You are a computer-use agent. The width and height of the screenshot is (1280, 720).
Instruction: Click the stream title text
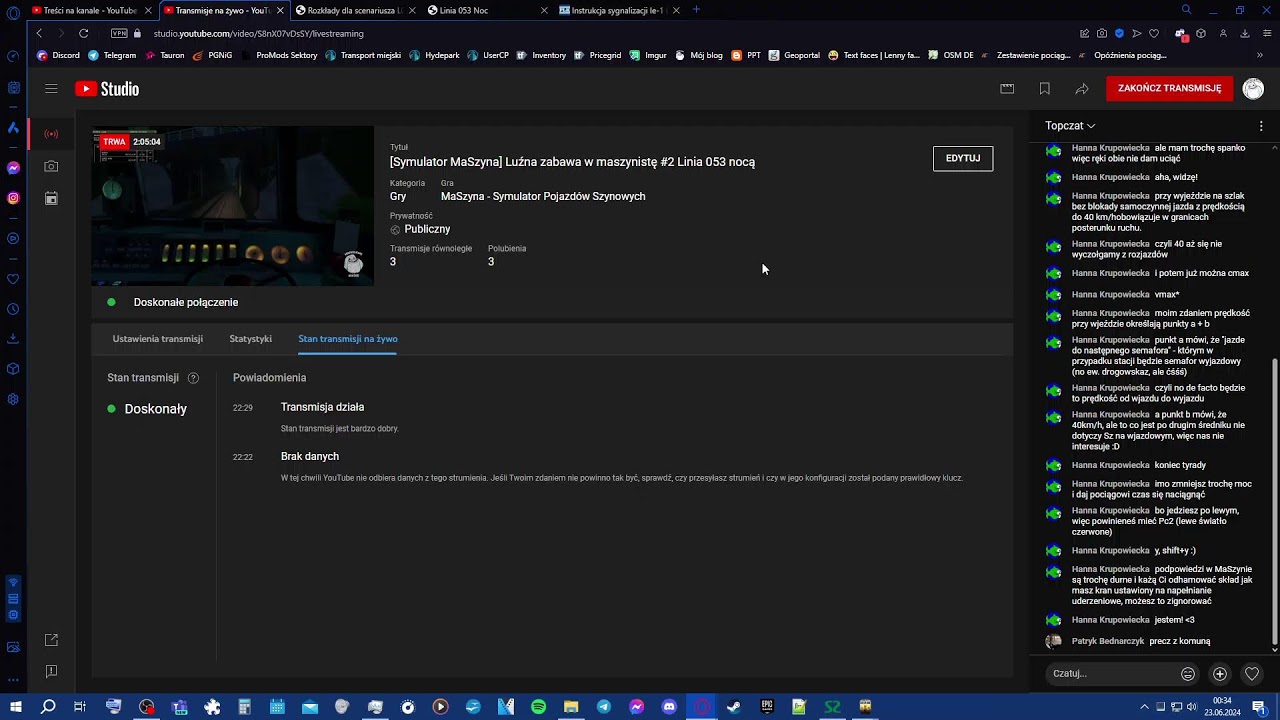[x=572, y=162]
